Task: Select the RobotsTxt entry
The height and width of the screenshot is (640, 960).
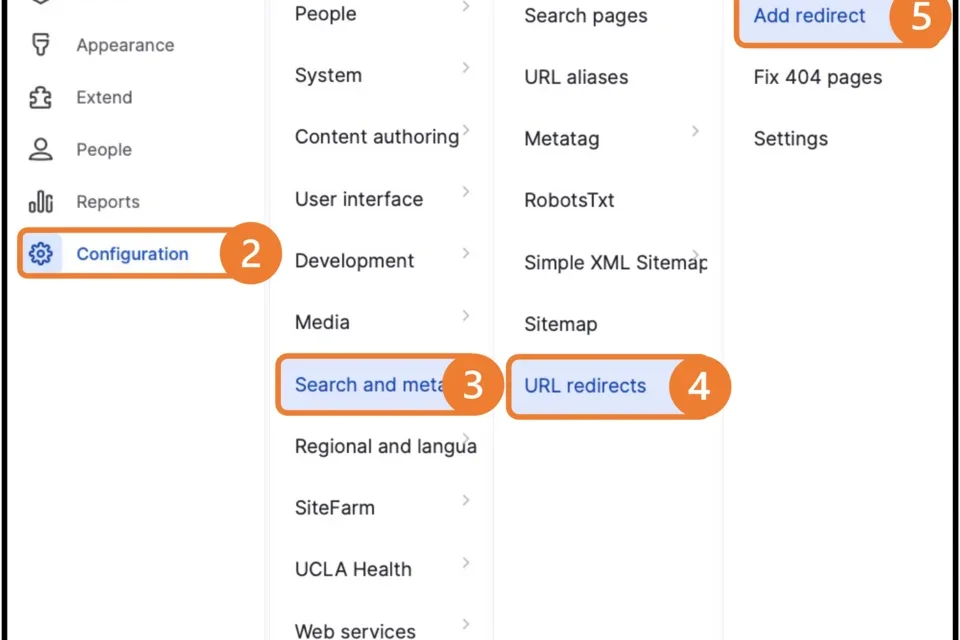Action: (x=569, y=200)
